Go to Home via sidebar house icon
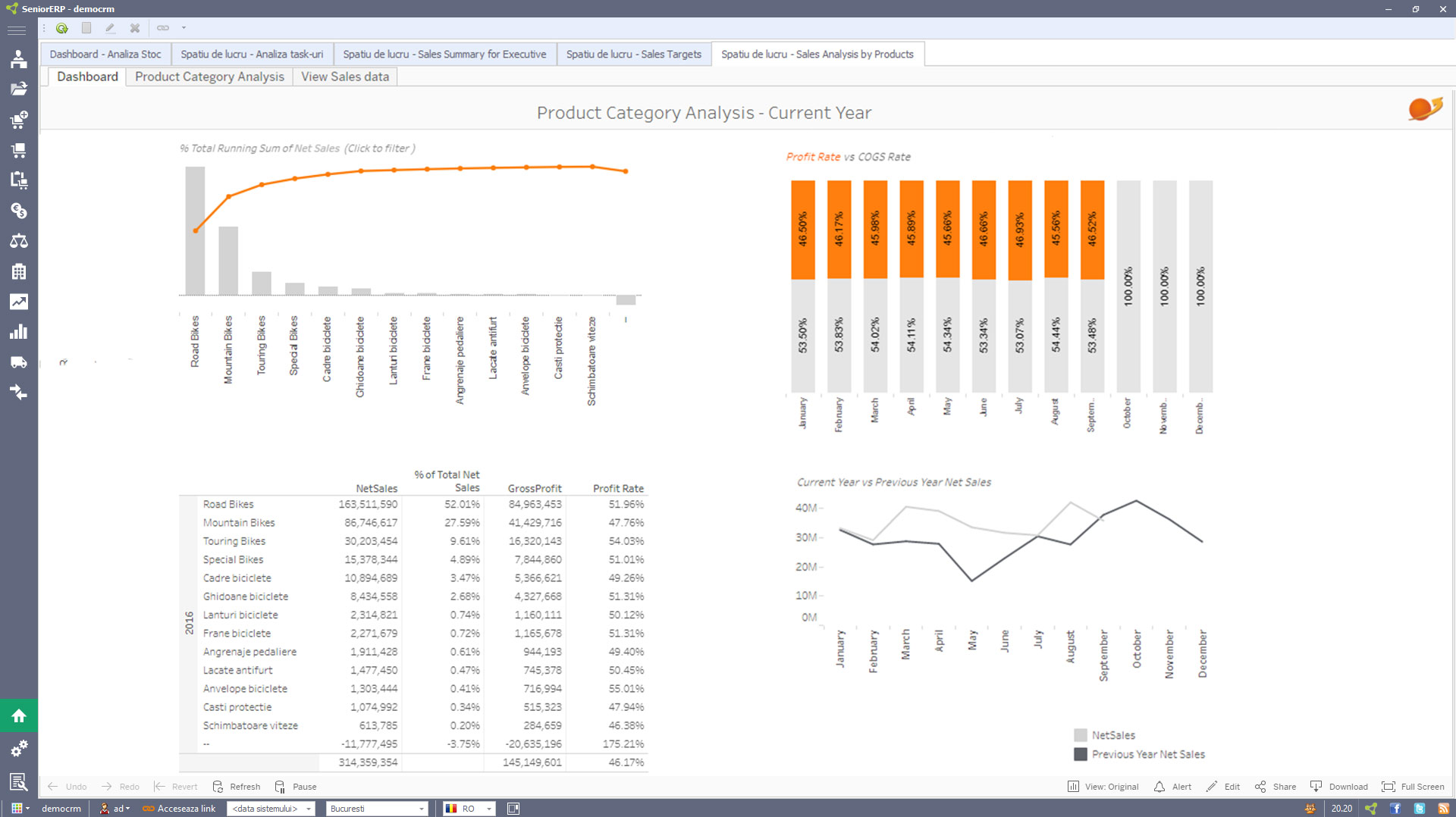1456x817 pixels. coord(18,715)
